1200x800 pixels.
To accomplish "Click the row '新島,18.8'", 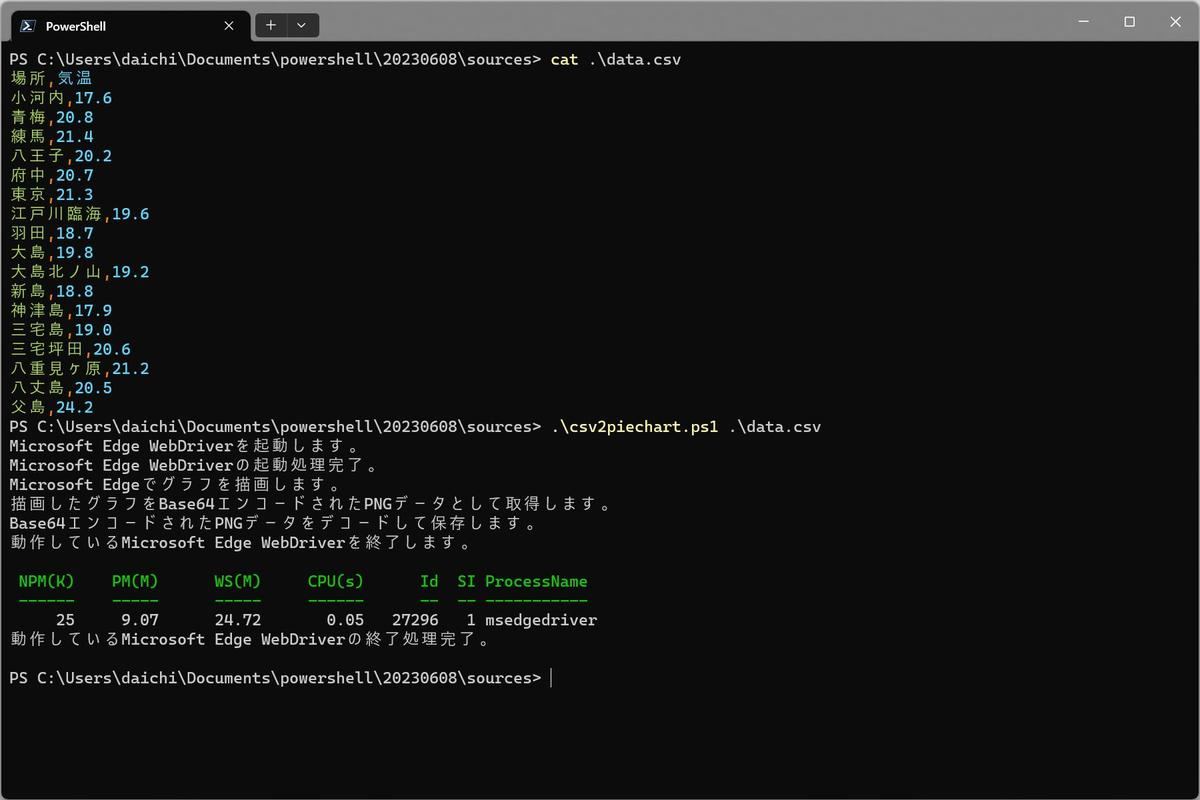I will coord(52,291).
